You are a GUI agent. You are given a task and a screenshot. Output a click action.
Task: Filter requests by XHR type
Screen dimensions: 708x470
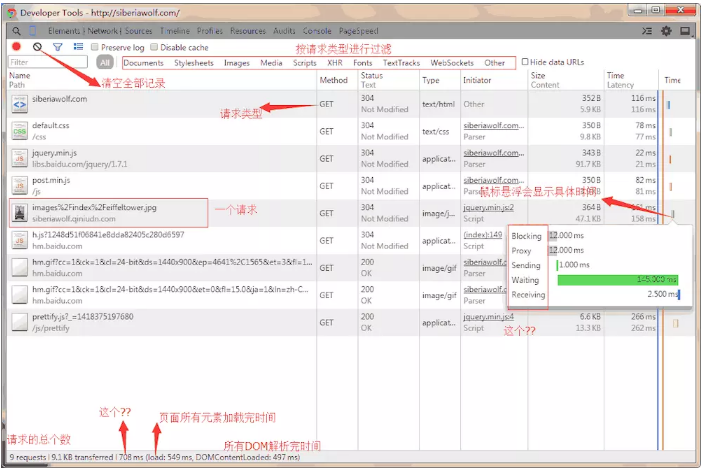(x=334, y=63)
